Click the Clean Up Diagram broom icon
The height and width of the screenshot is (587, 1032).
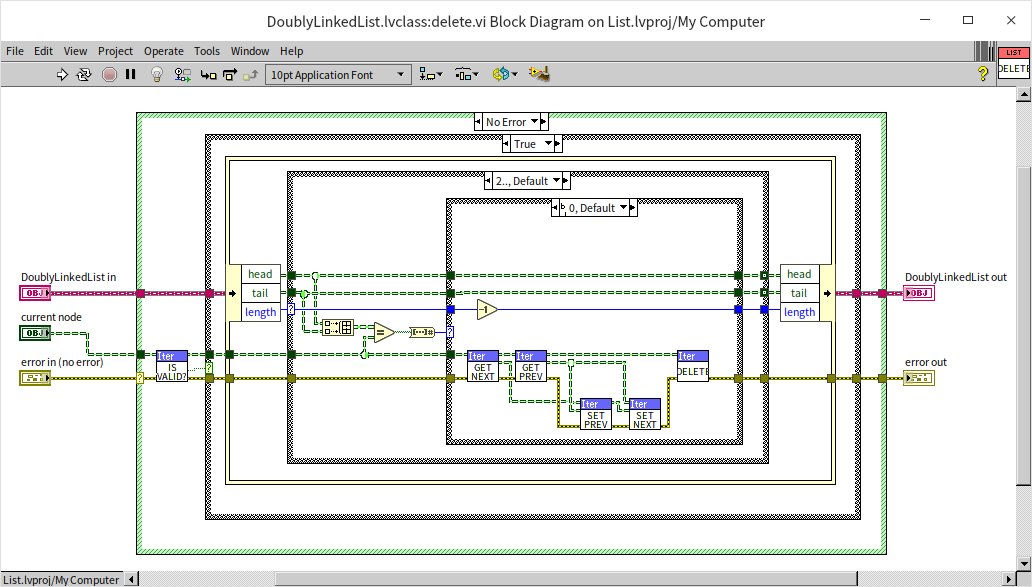click(x=540, y=74)
